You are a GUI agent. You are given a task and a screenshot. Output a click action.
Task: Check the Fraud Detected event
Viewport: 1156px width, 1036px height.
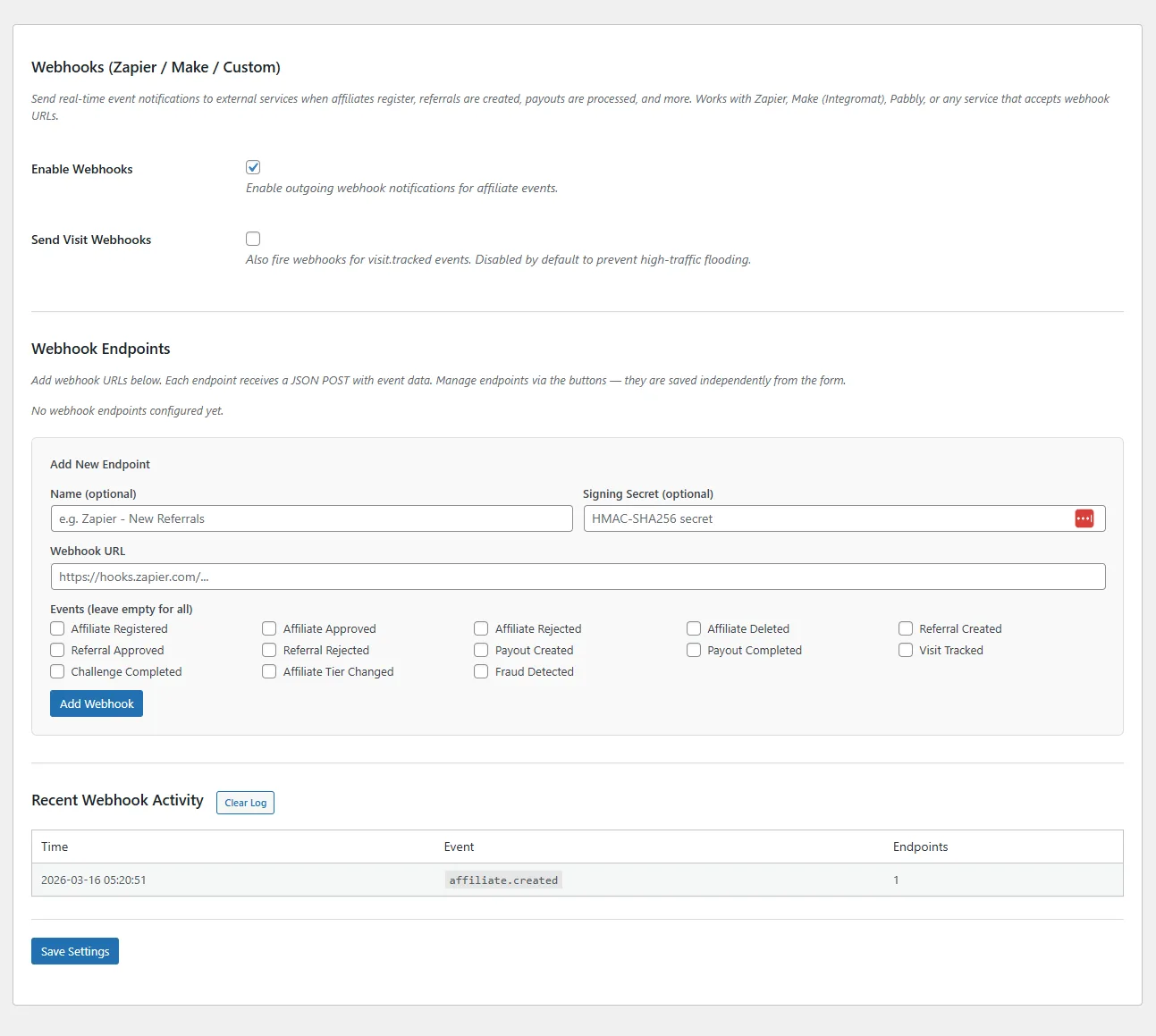coord(481,671)
